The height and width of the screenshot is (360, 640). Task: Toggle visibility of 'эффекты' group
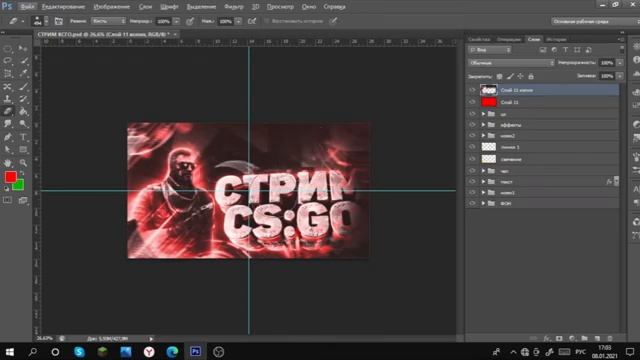click(x=472, y=125)
